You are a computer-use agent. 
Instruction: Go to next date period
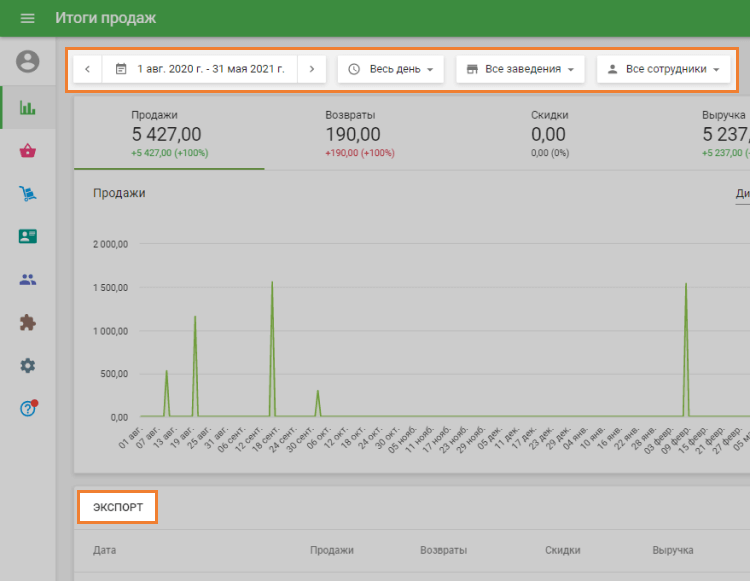point(312,69)
